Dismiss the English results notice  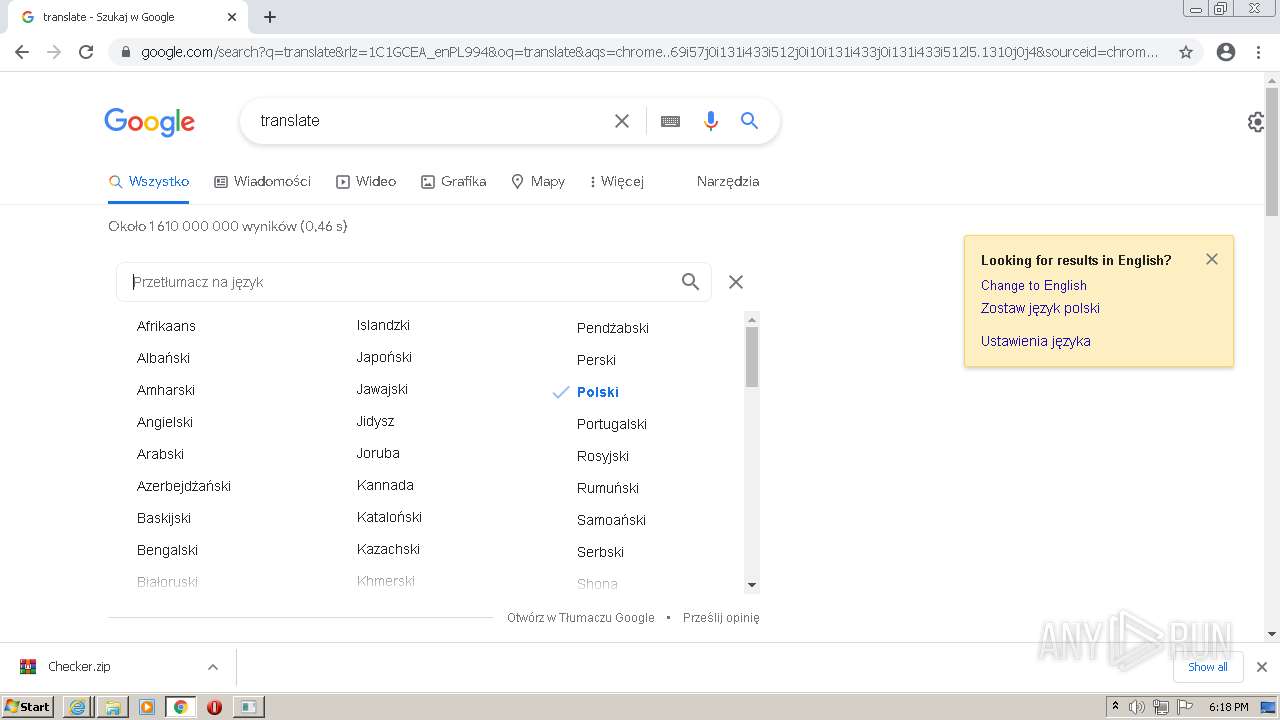coord(1212,259)
